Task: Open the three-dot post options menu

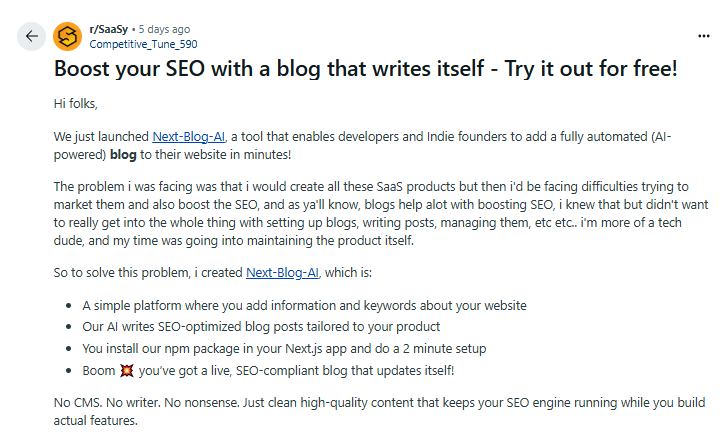Action: [x=703, y=36]
